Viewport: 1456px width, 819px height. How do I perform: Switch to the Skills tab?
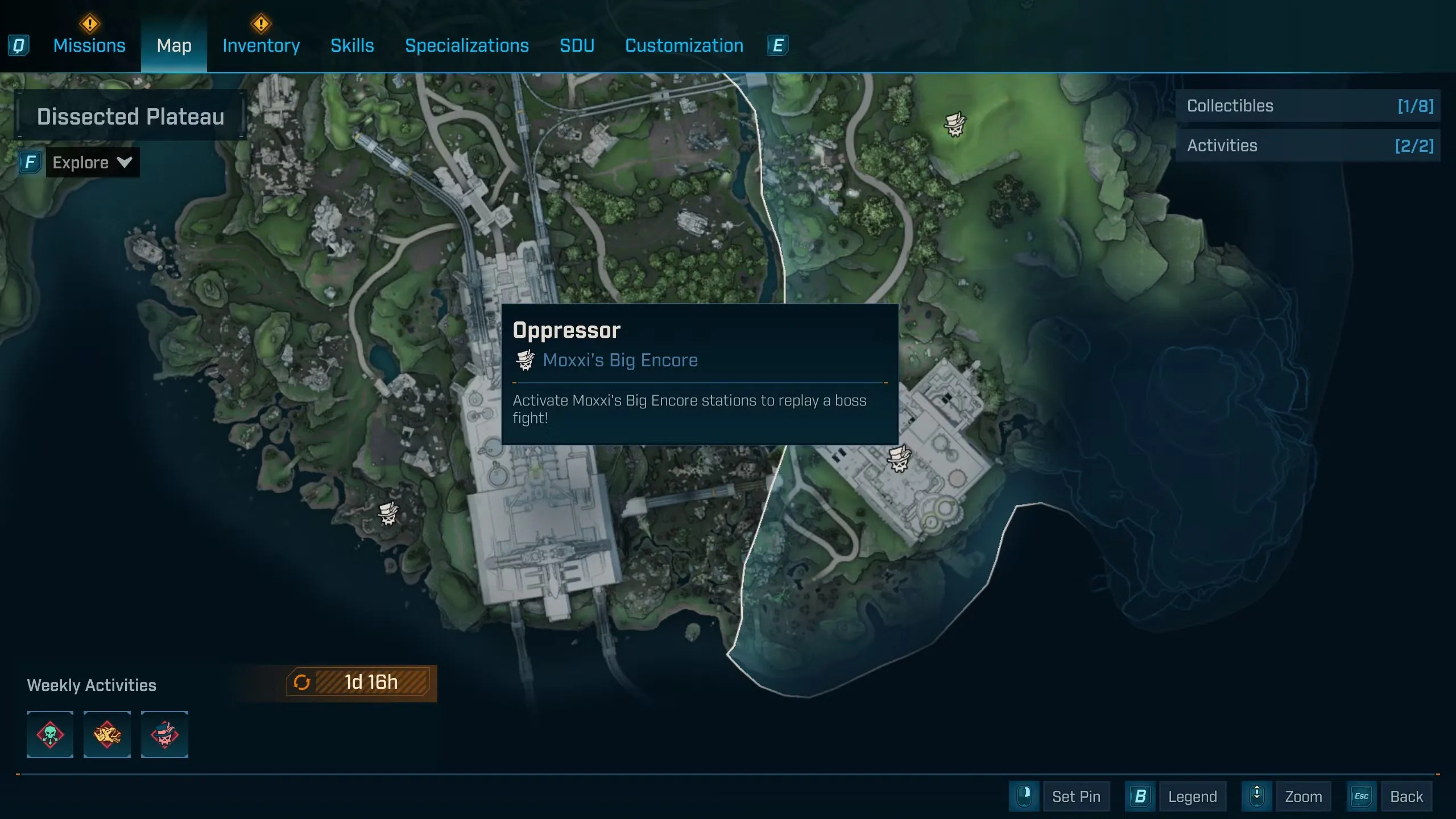pyautogui.click(x=352, y=45)
